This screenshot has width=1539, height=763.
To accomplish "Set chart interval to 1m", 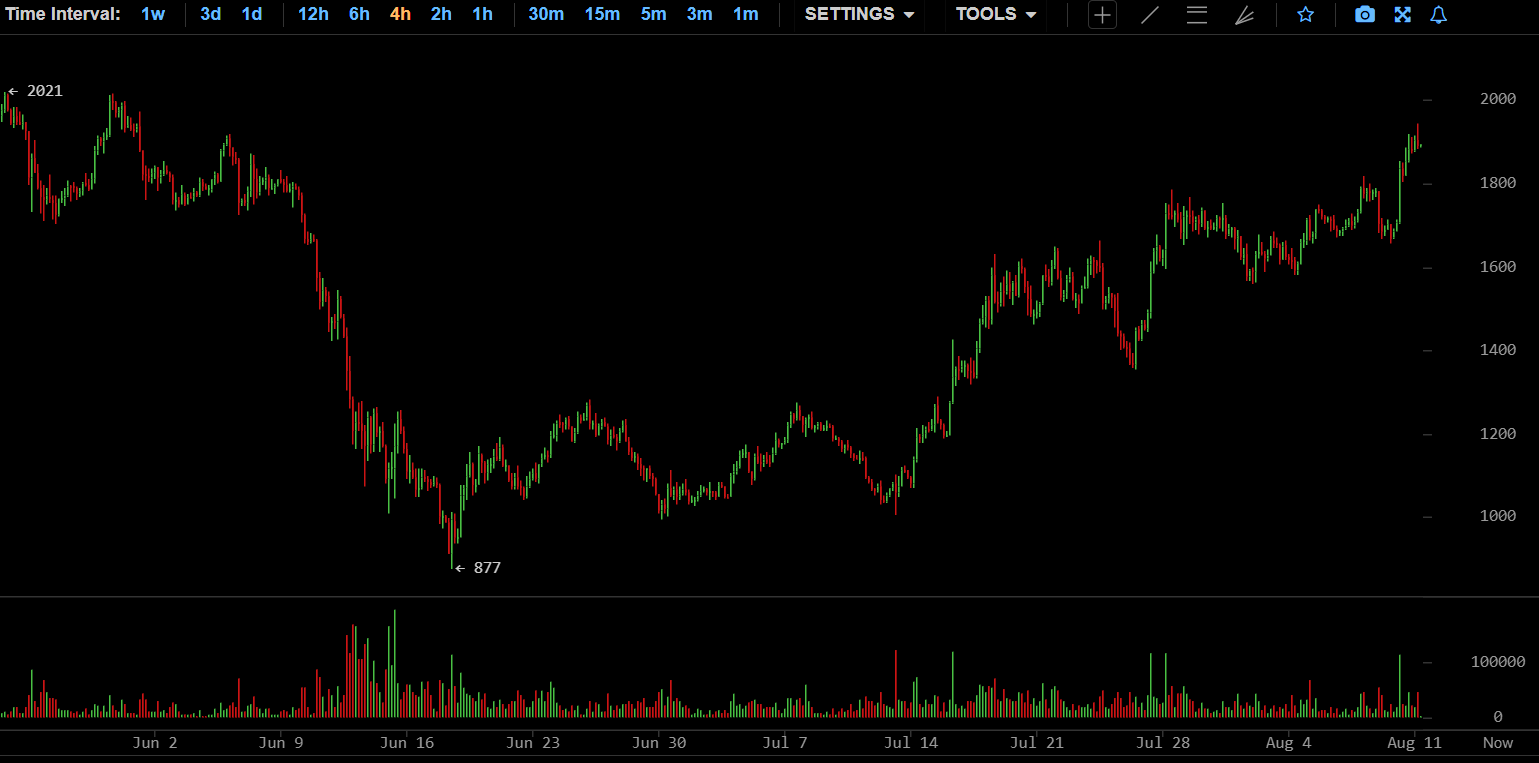I will pos(745,14).
